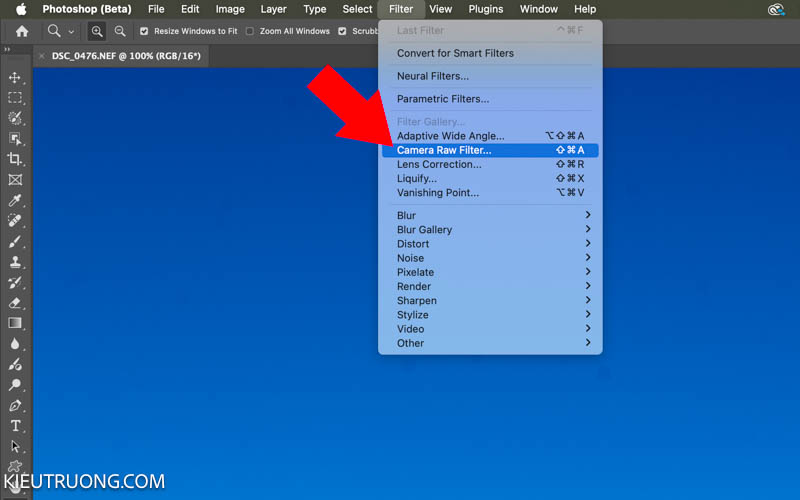Image resolution: width=800 pixels, height=500 pixels.
Task: Enable Zoom All Windows checkbox
Action: 249,31
